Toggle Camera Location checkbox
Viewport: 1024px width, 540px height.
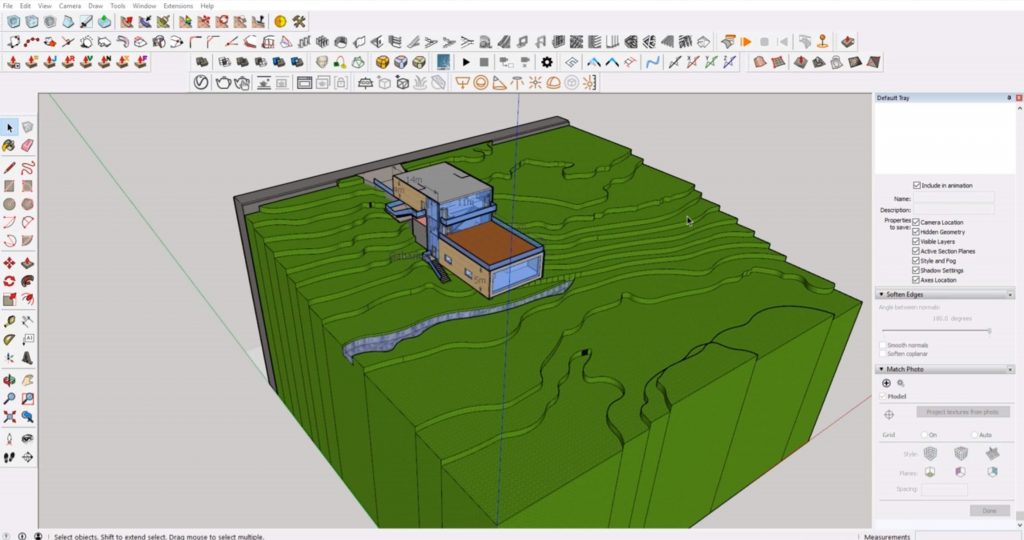pyautogui.click(x=916, y=222)
